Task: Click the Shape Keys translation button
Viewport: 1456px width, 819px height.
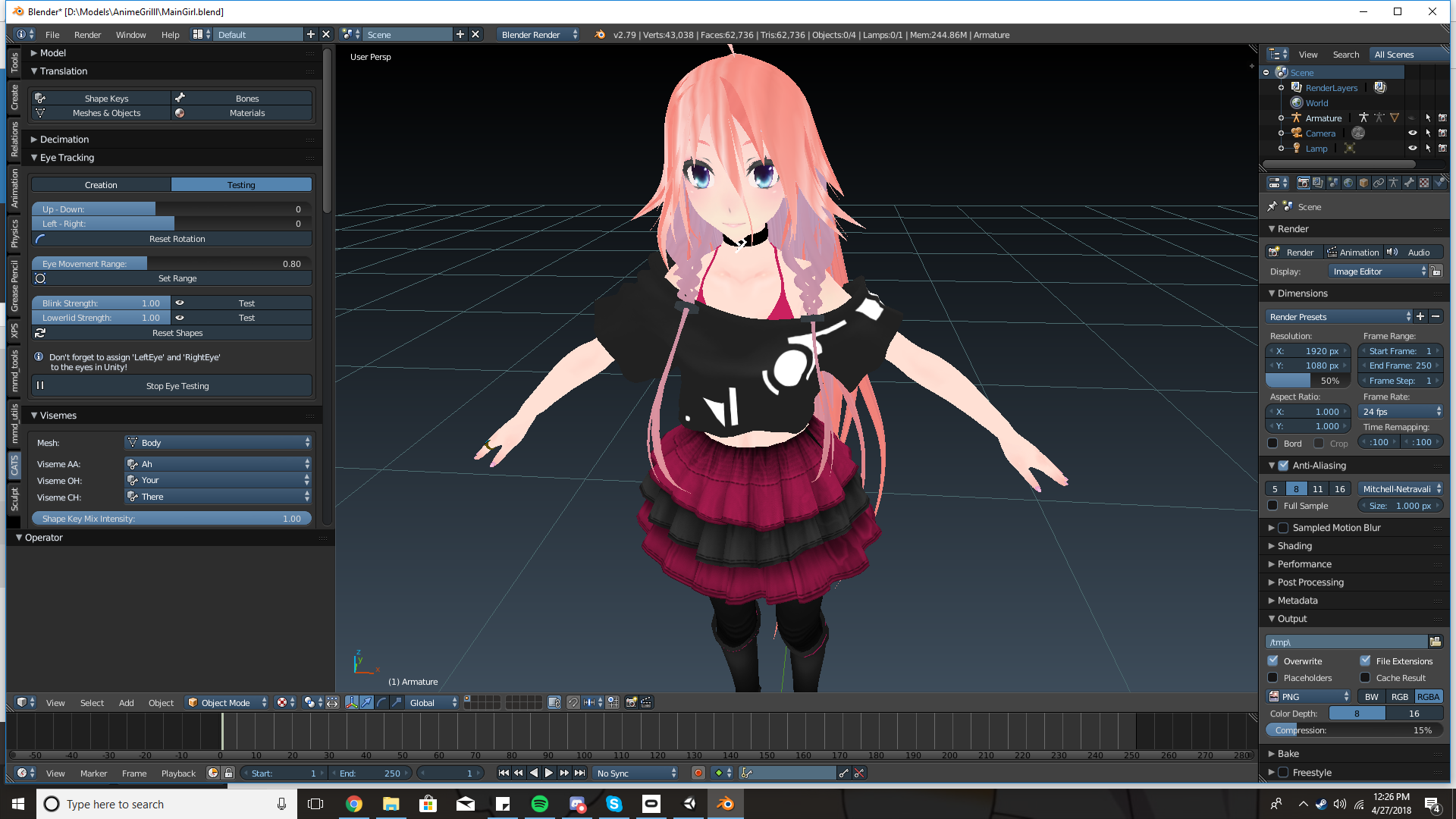Action: tap(102, 98)
